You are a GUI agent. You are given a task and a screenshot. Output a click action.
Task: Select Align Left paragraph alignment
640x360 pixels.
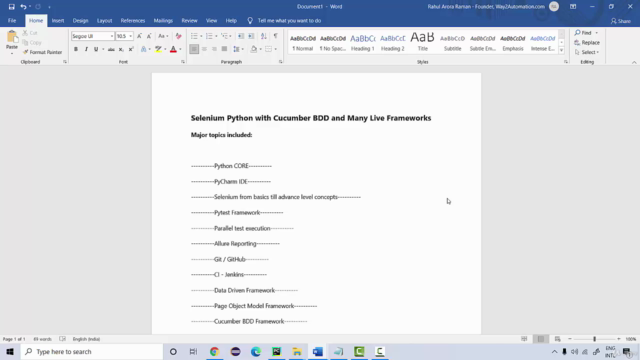[x=194, y=49]
